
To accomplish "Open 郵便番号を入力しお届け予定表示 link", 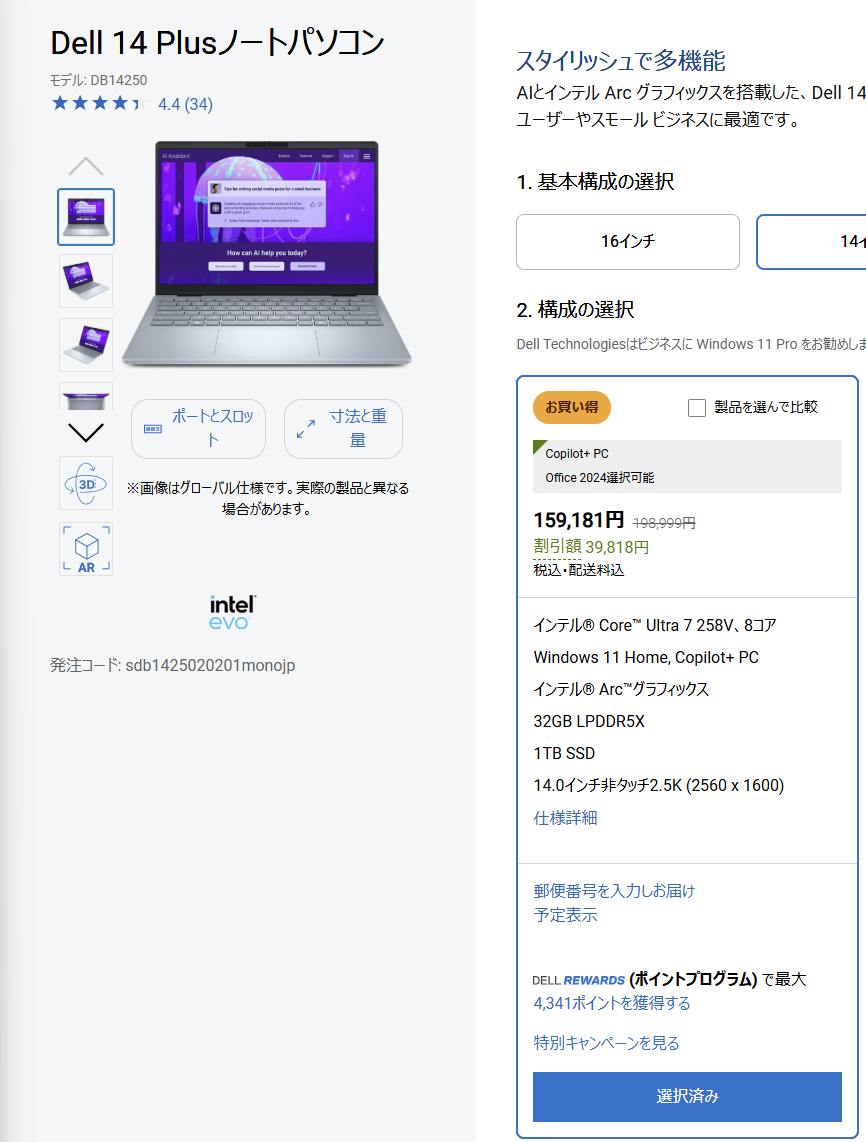I will pyautogui.click(x=614, y=902).
